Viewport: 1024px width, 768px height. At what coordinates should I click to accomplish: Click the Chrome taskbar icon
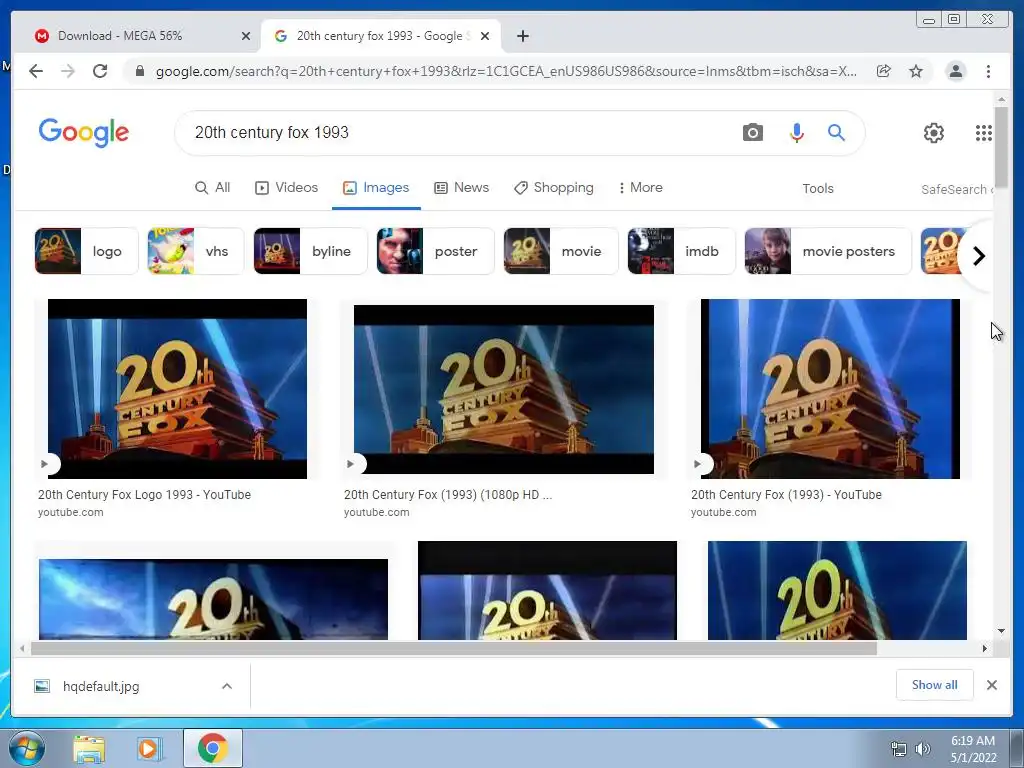(x=212, y=748)
